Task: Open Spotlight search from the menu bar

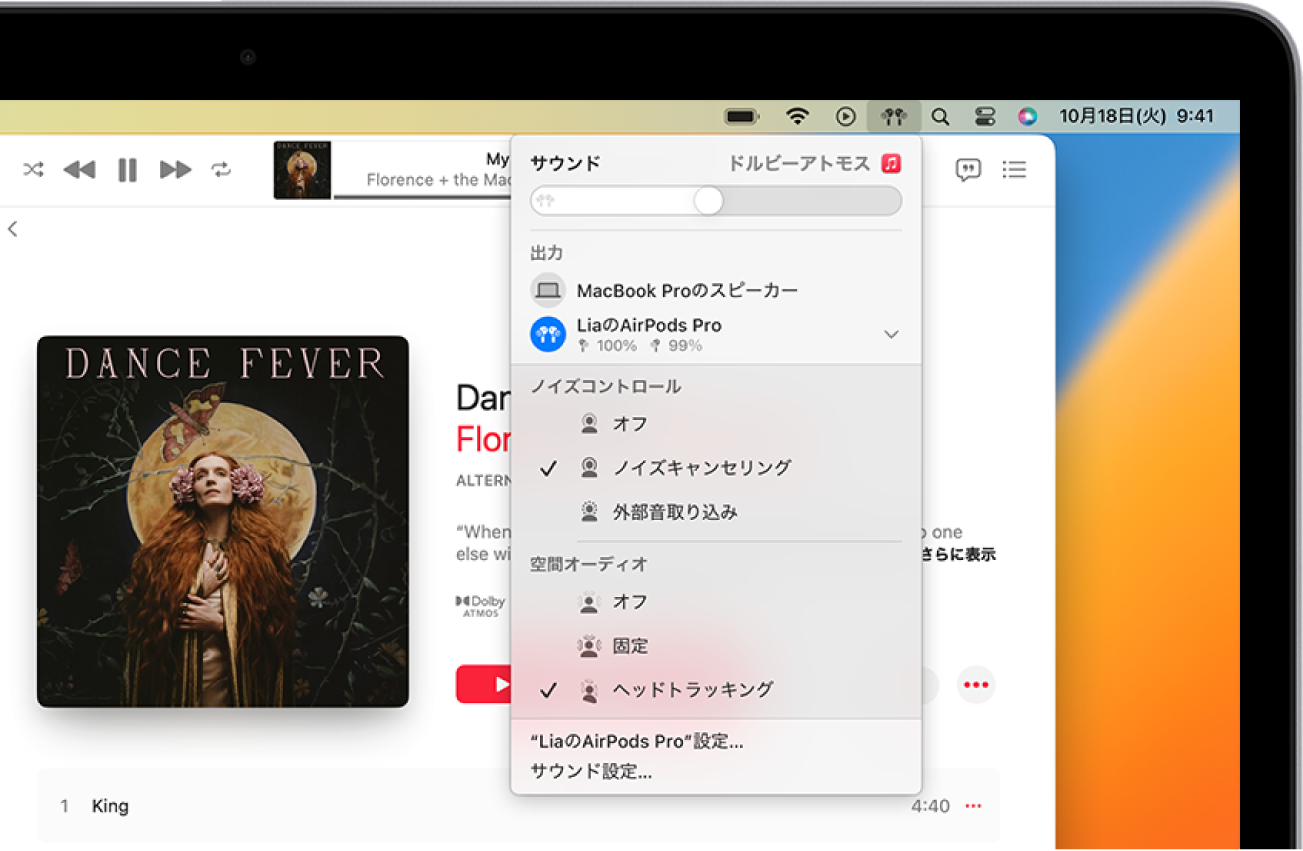Action: (x=939, y=115)
